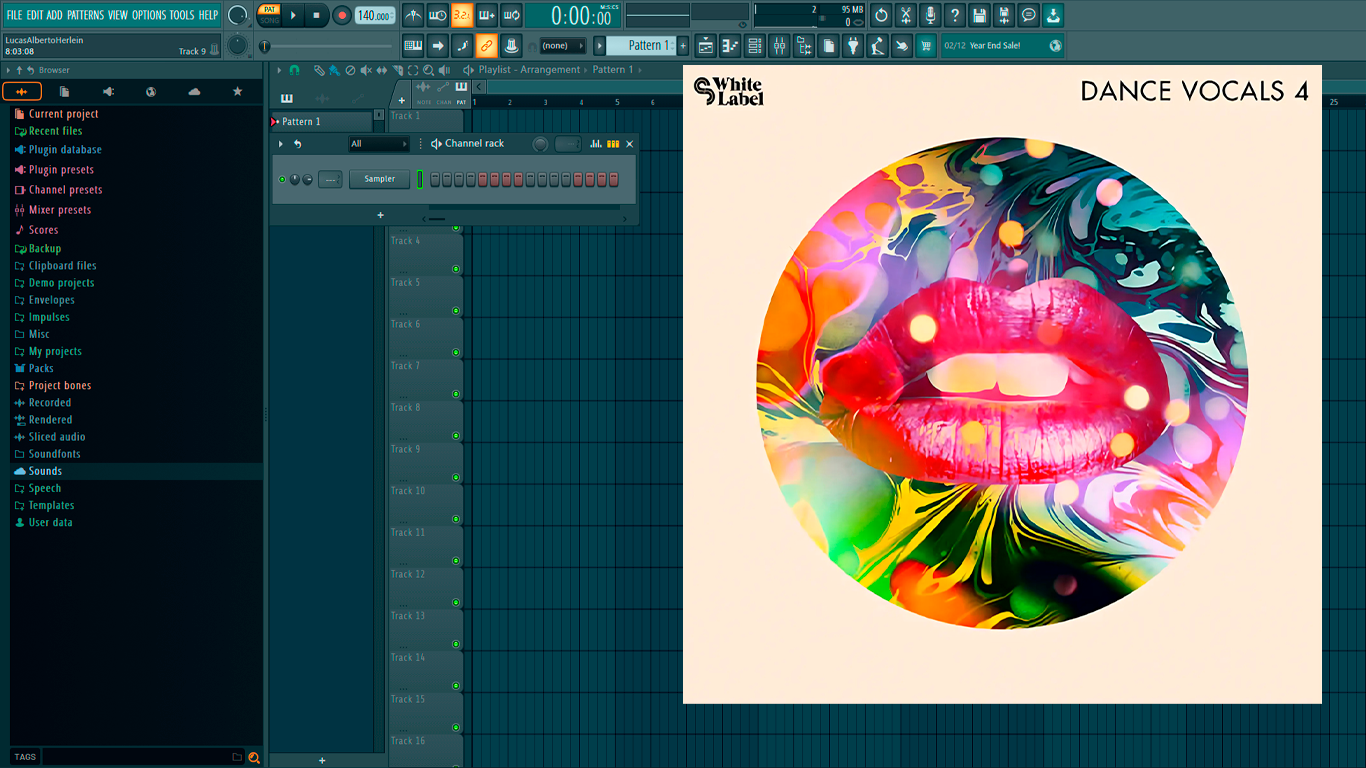Select the playlist Zoom magnifier tool
The height and width of the screenshot is (768, 1366).
428,70
